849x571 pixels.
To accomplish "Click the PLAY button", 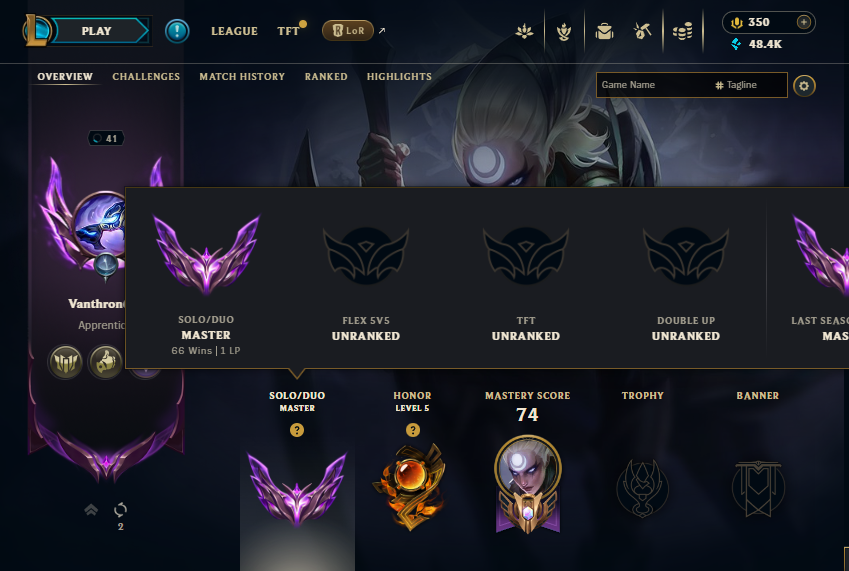I will click(x=96, y=31).
